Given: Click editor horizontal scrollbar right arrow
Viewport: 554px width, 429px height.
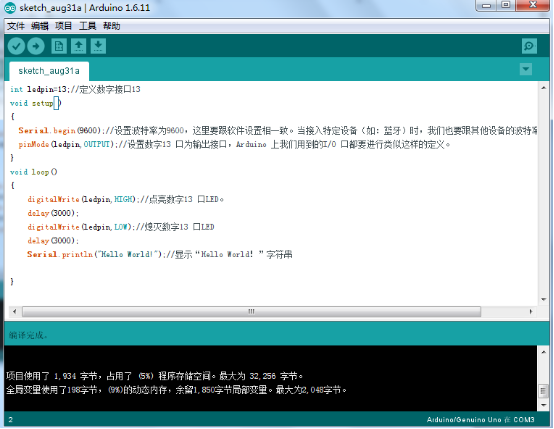Looking at the screenshot, I should point(531,311).
